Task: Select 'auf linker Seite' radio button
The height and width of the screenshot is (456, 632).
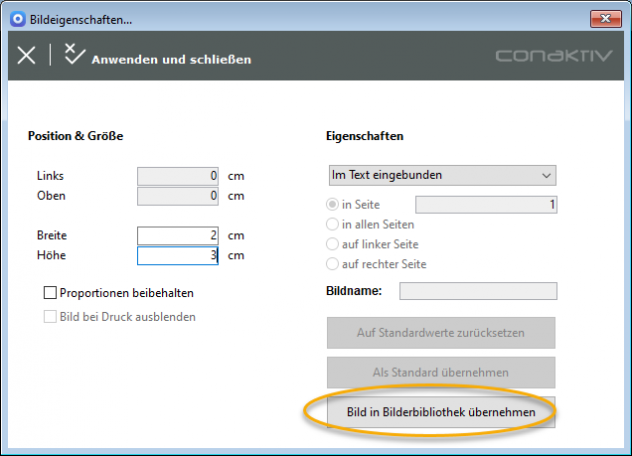Action: (x=333, y=244)
